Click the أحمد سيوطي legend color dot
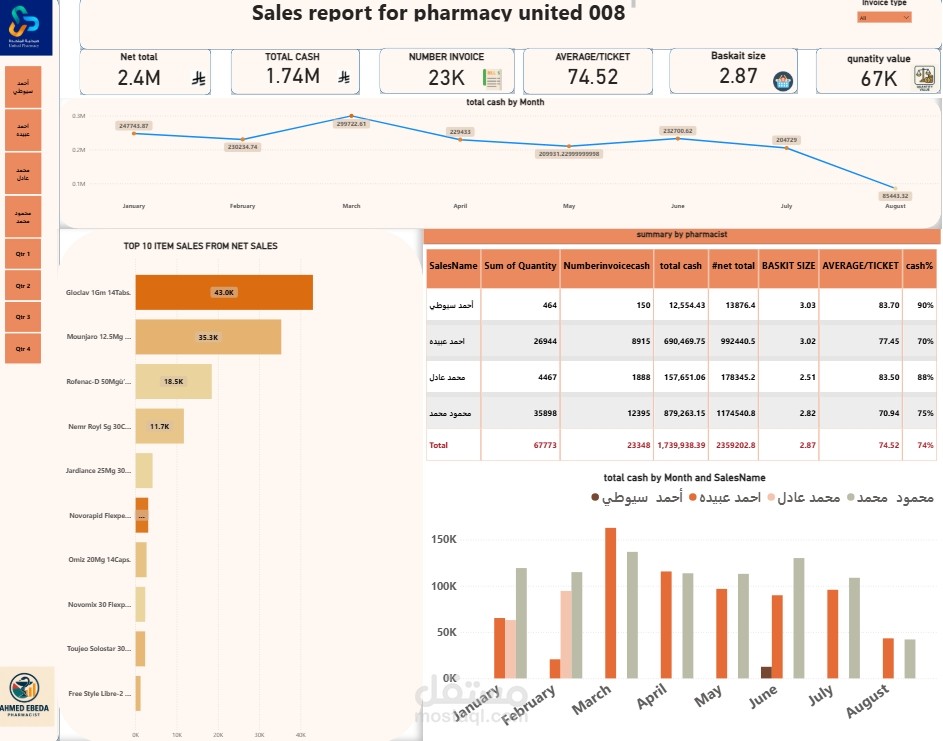Viewport: 943px width, 741px height. (595, 497)
